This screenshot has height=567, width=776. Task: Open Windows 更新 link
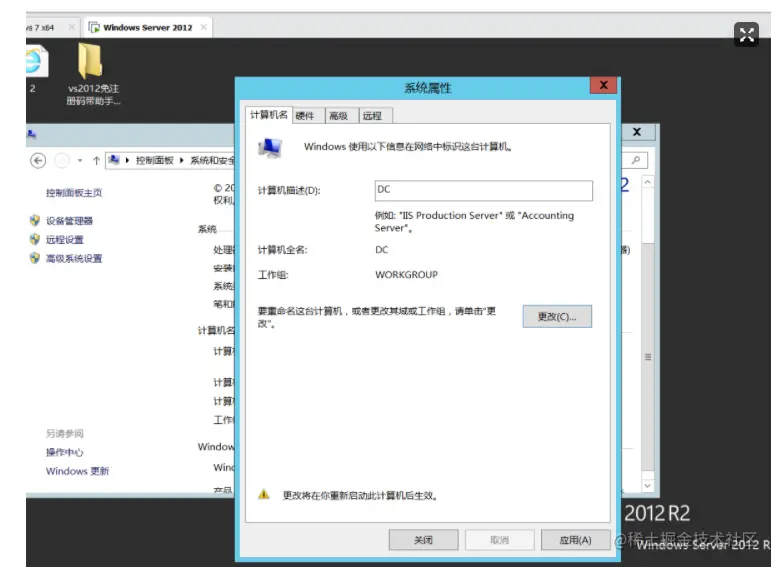click(77, 471)
